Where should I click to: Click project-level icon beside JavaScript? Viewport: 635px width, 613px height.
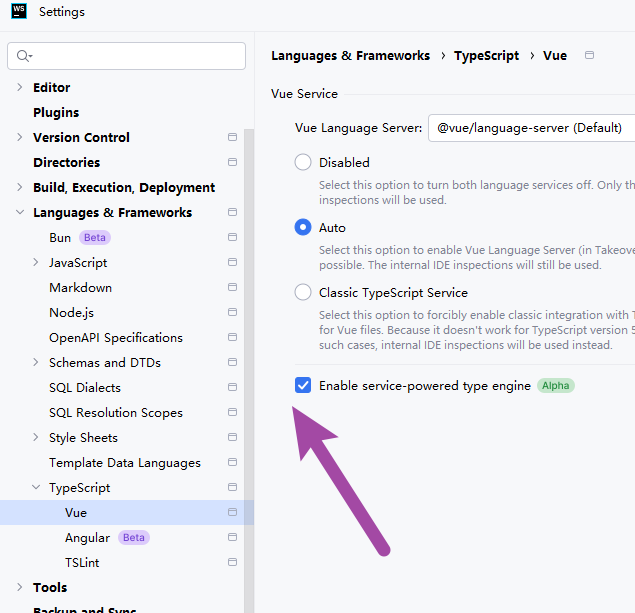point(232,262)
